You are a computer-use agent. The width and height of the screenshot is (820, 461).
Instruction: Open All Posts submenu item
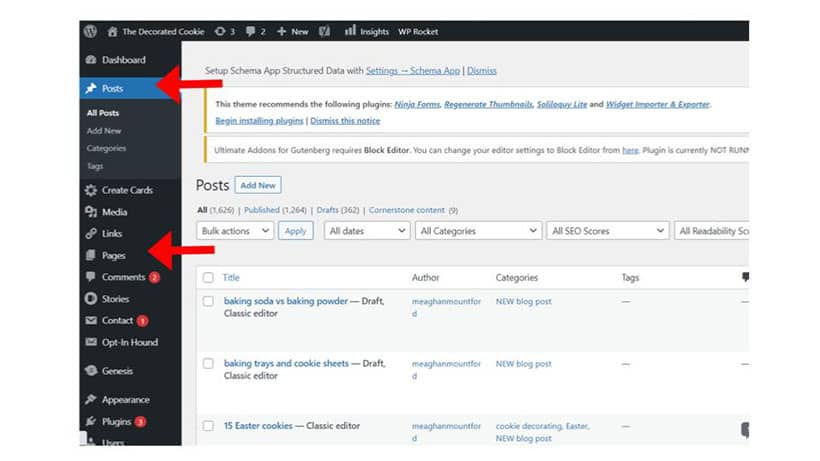pyautogui.click(x=103, y=113)
